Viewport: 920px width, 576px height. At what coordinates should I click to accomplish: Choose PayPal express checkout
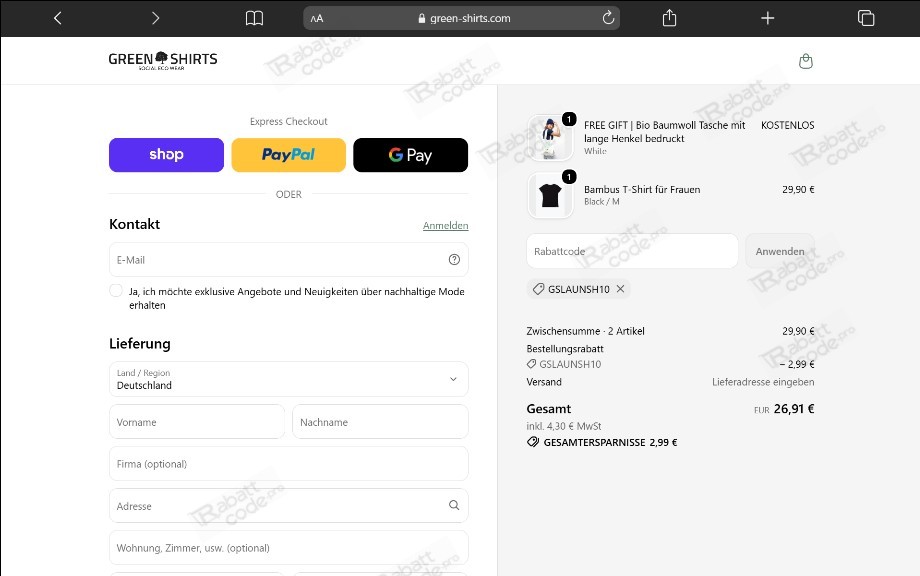tap(289, 155)
